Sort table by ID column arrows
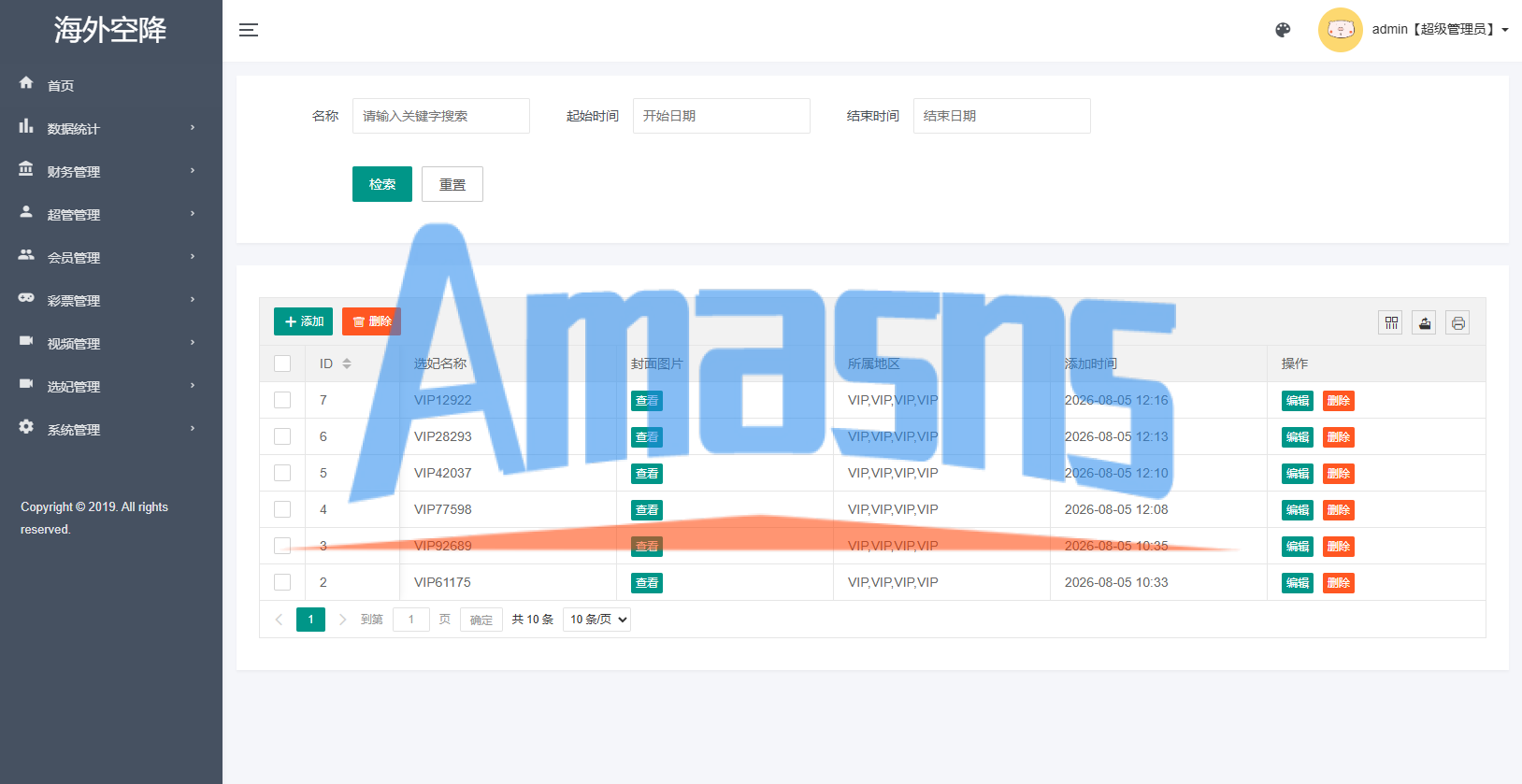The height and width of the screenshot is (784, 1522). click(347, 363)
